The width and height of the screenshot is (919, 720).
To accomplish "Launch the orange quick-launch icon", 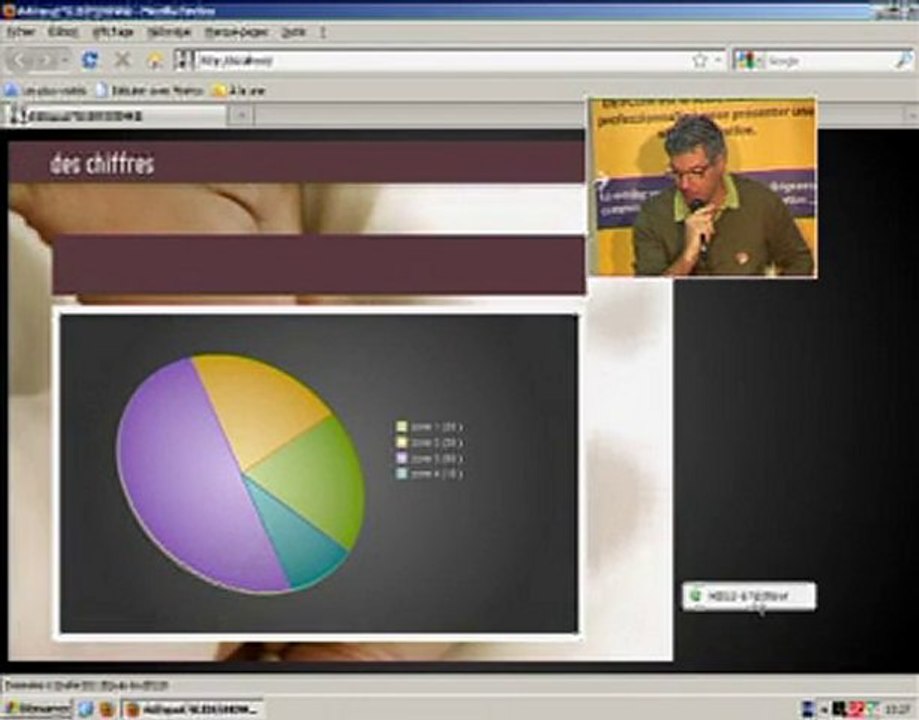I will click(x=105, y=709).
